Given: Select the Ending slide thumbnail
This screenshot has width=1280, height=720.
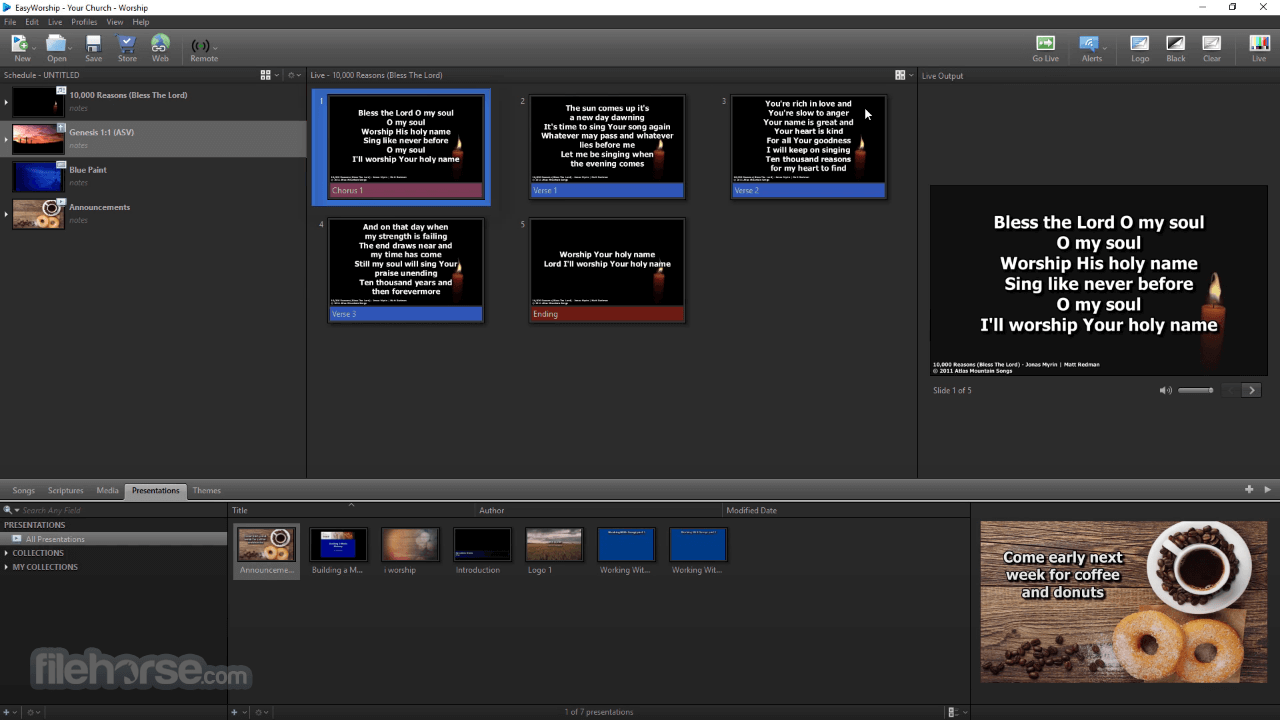Looking at the screenshot, I should click(x=607, y=270).
